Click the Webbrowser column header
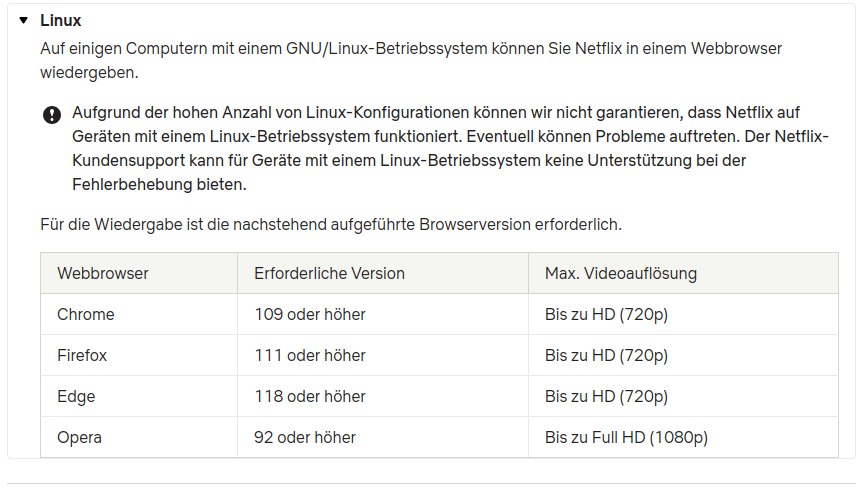 coord(139,273)
